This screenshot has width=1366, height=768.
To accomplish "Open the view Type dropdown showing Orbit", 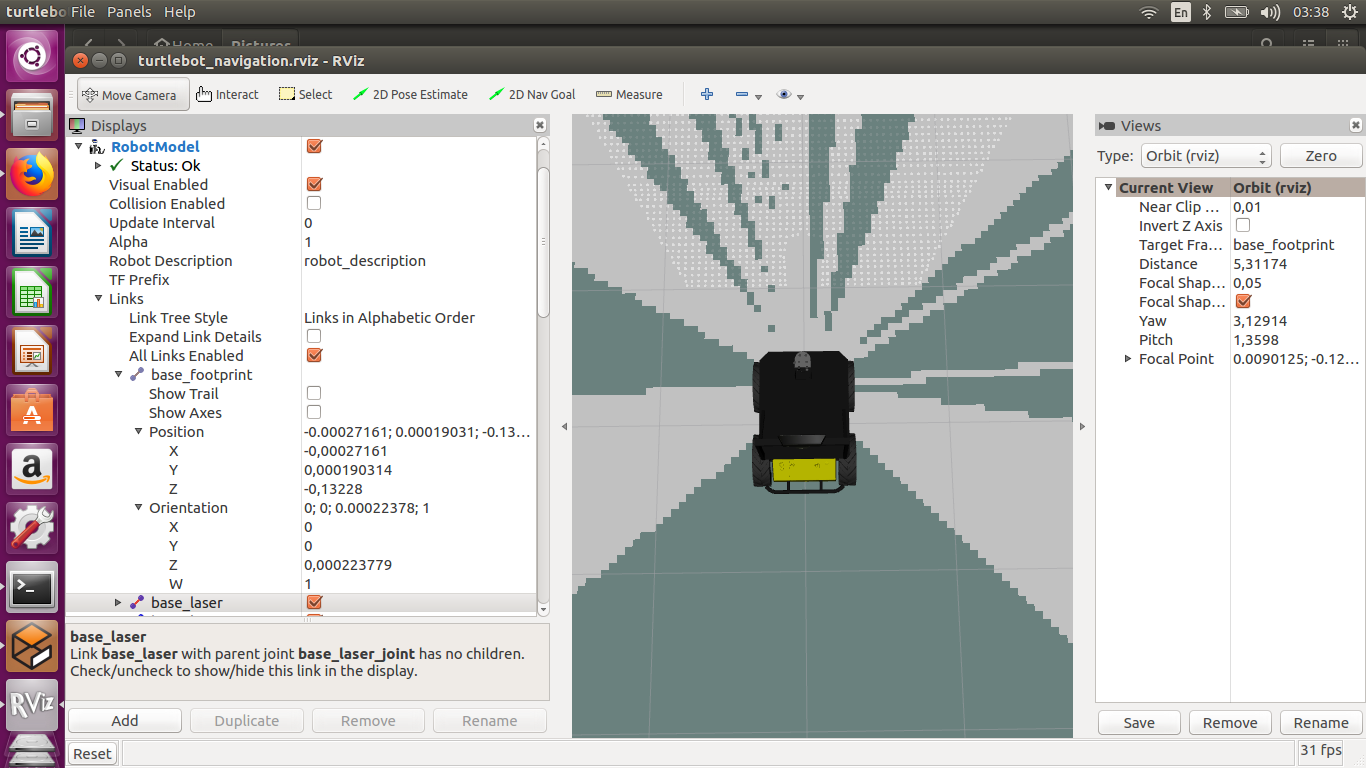I will 1206,156.
